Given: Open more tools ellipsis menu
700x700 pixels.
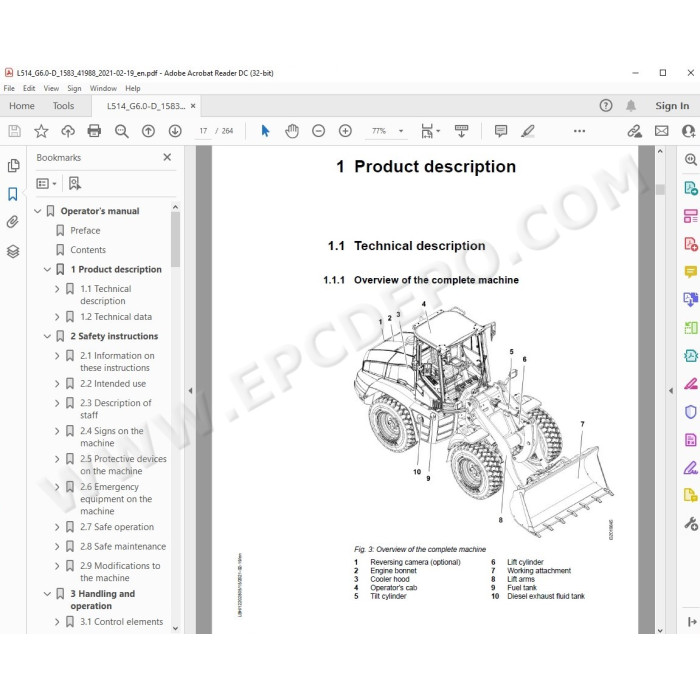Looking at the screenshot, I should coord(579,131).
